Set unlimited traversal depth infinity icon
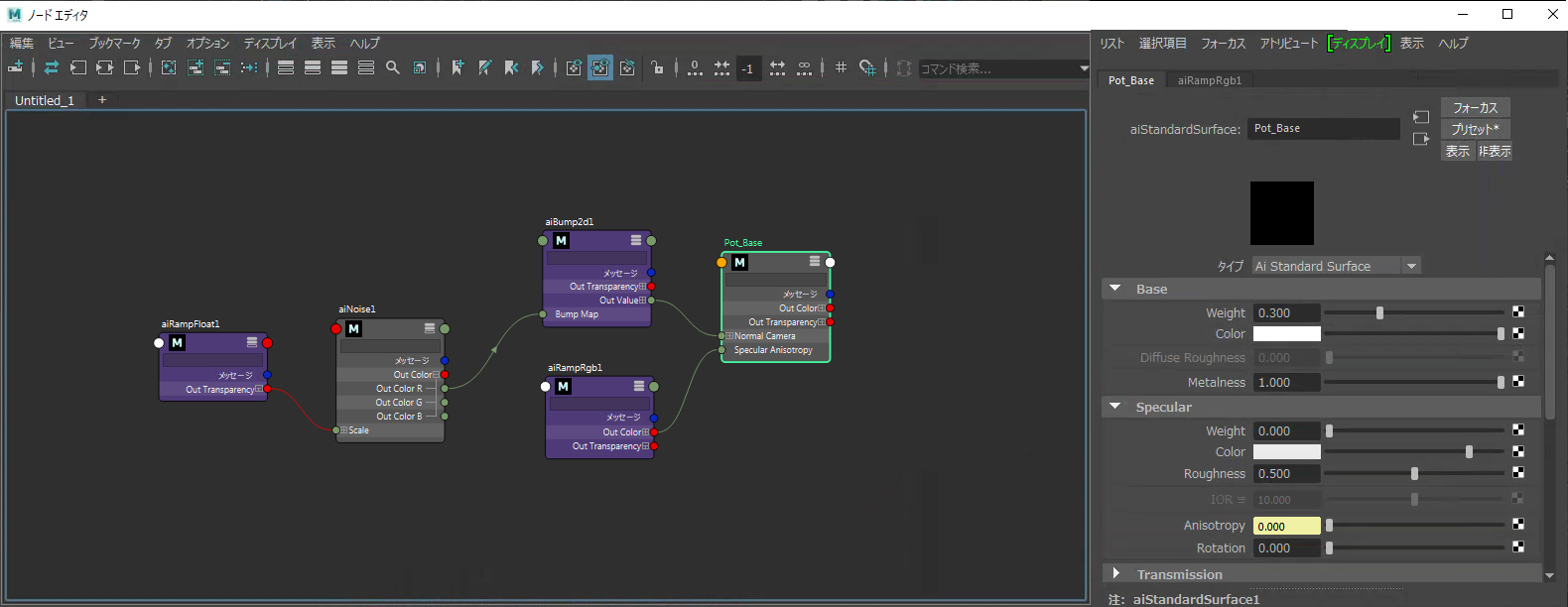Image resolution: width=1568 pixels, height=607 pixels. [x=804, y=67]
